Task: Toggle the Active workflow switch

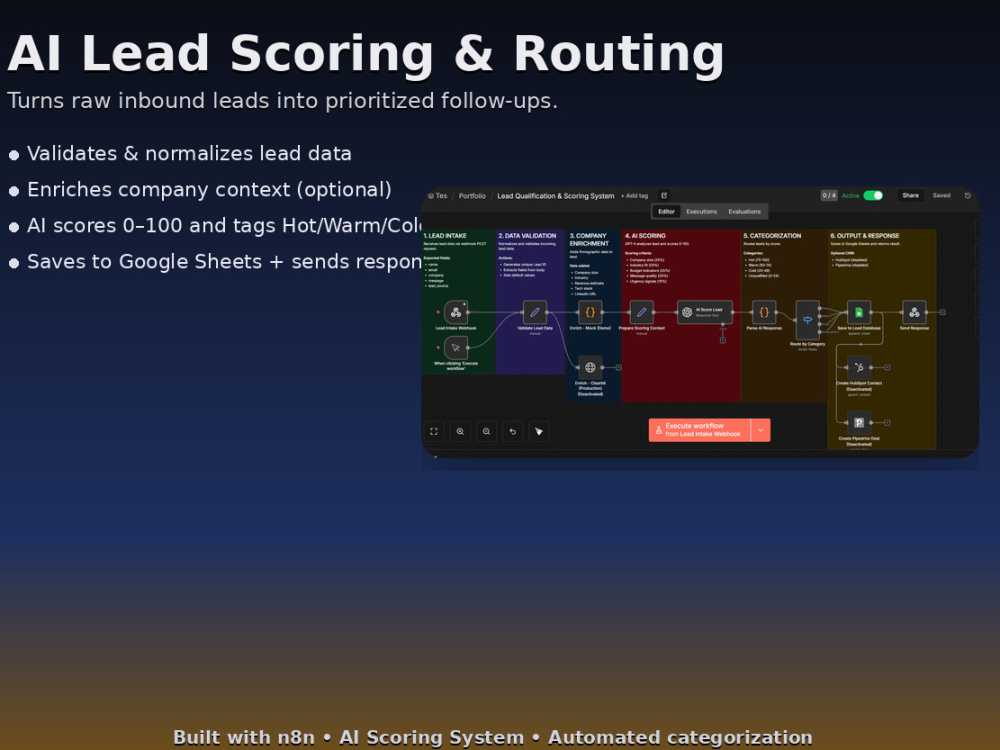Action: point(873,196)
